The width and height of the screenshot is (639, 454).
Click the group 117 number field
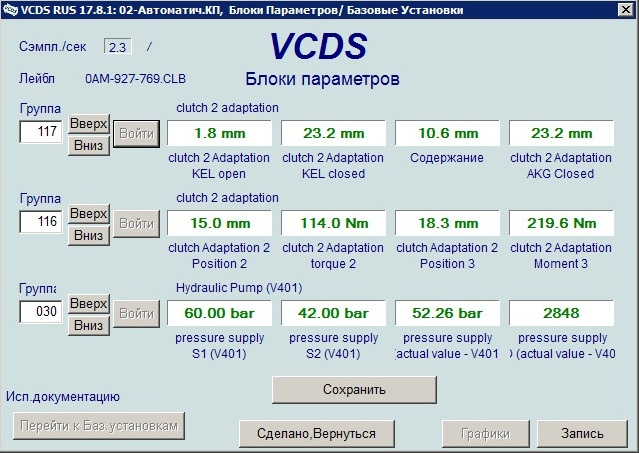(41, 132)
